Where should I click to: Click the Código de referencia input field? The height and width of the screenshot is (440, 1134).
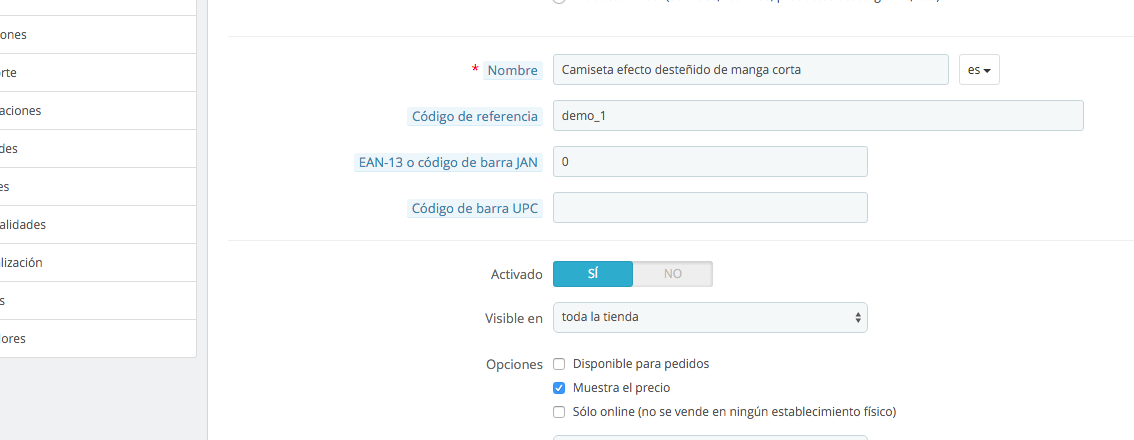point(818,115)
